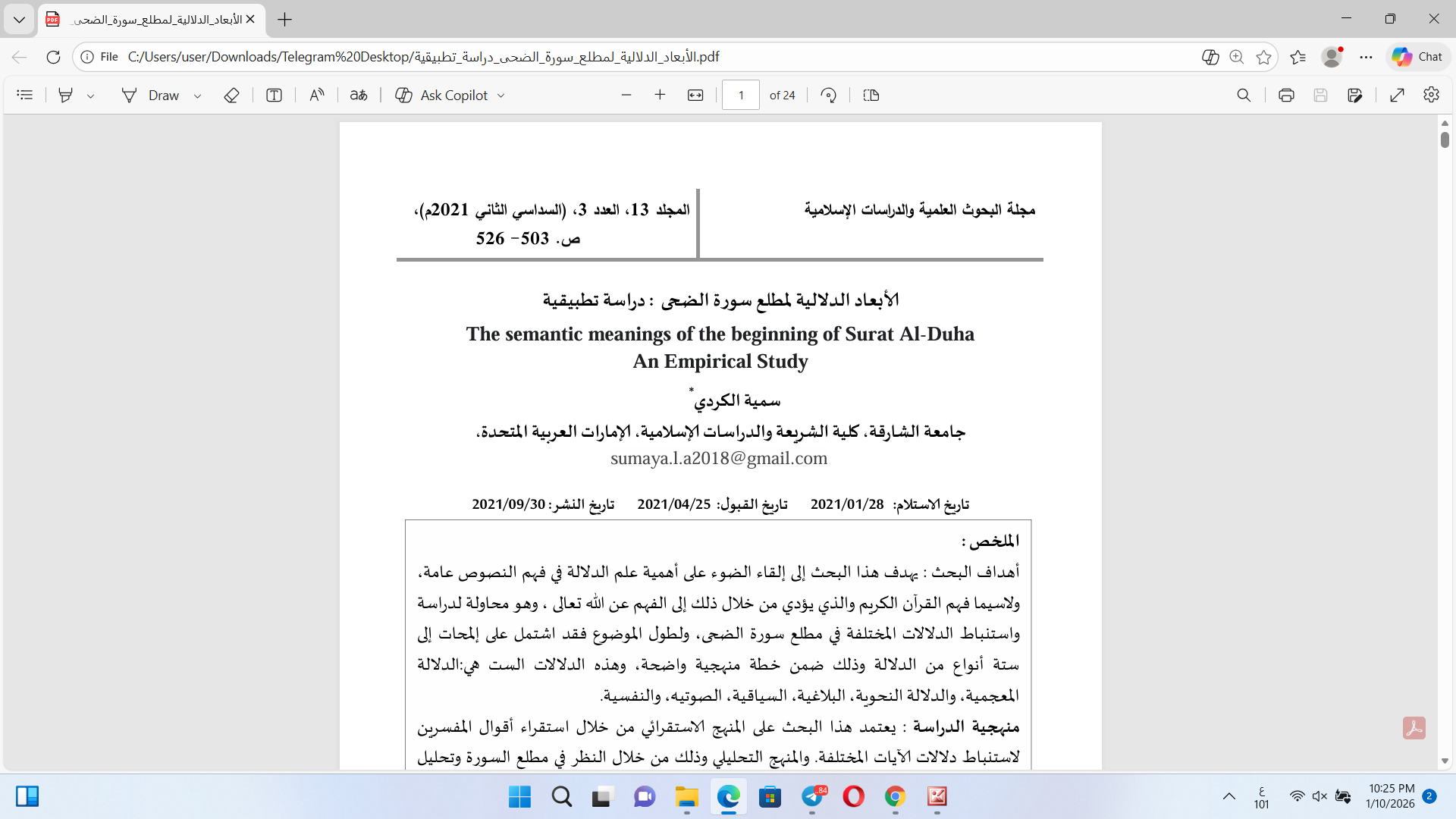Click the vertical scrollbar thumb
This screenshot has width=1456, height=819.
coord(1445,140)
